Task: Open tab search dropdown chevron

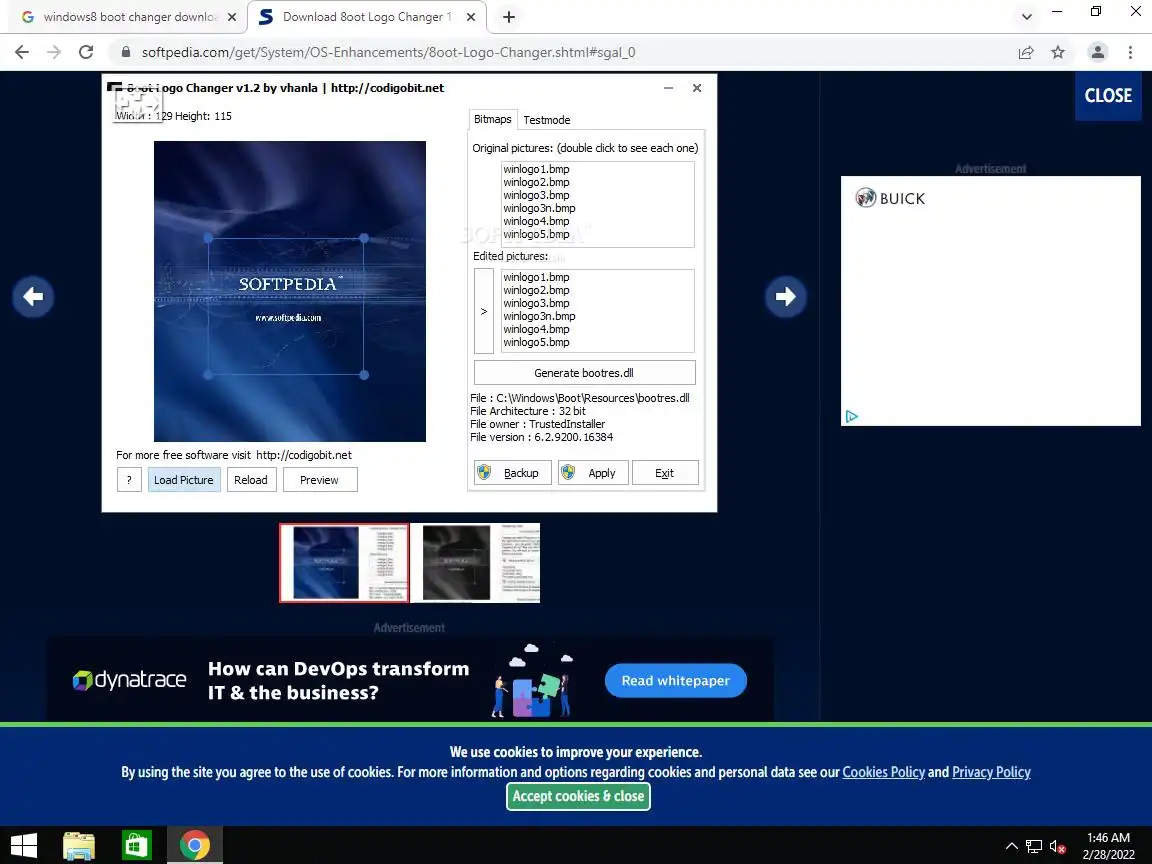Action: [1026, 17]
